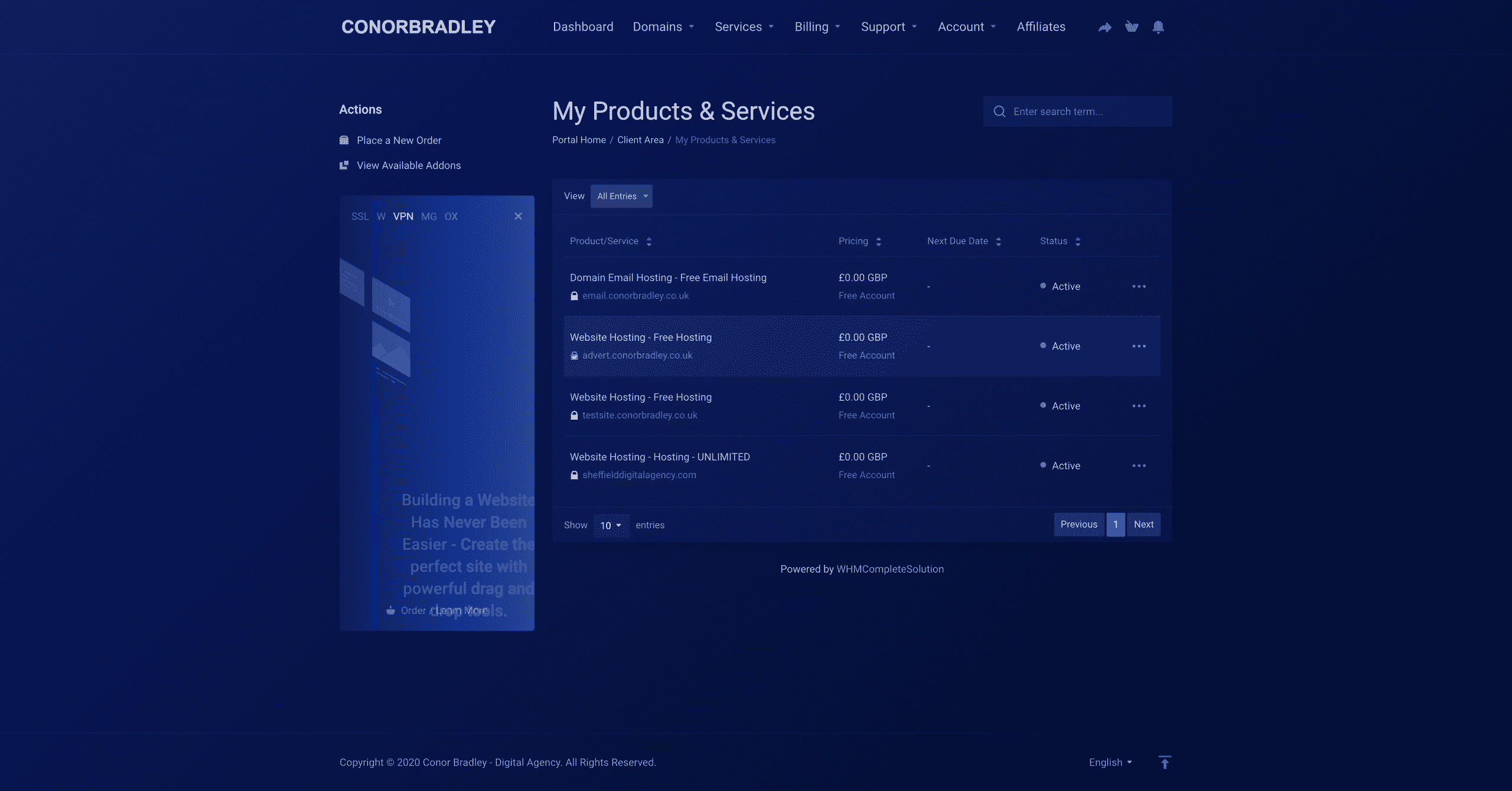
Task: Go to Dashboard in navigation
Action: point(583,27)
